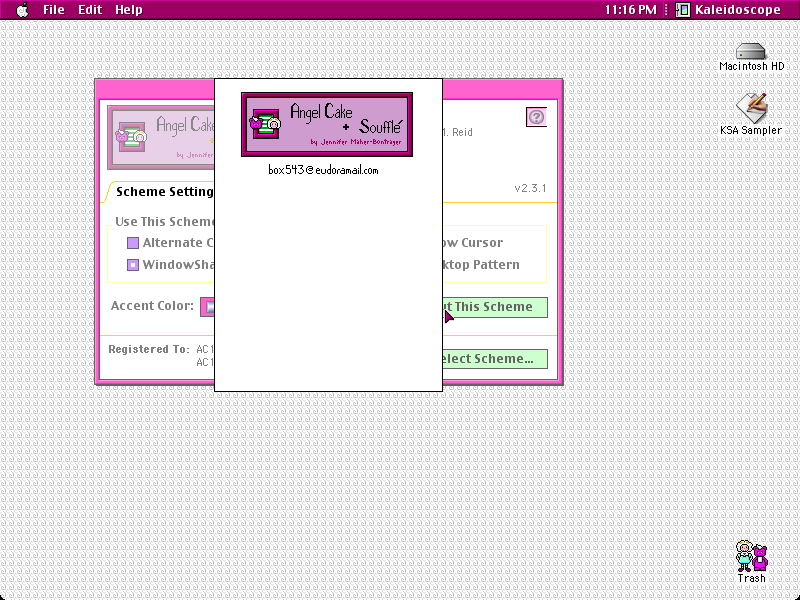This screenshot has height=600, width=800.
Task: Click the Registered To label
Action: (x=148, y=349)
